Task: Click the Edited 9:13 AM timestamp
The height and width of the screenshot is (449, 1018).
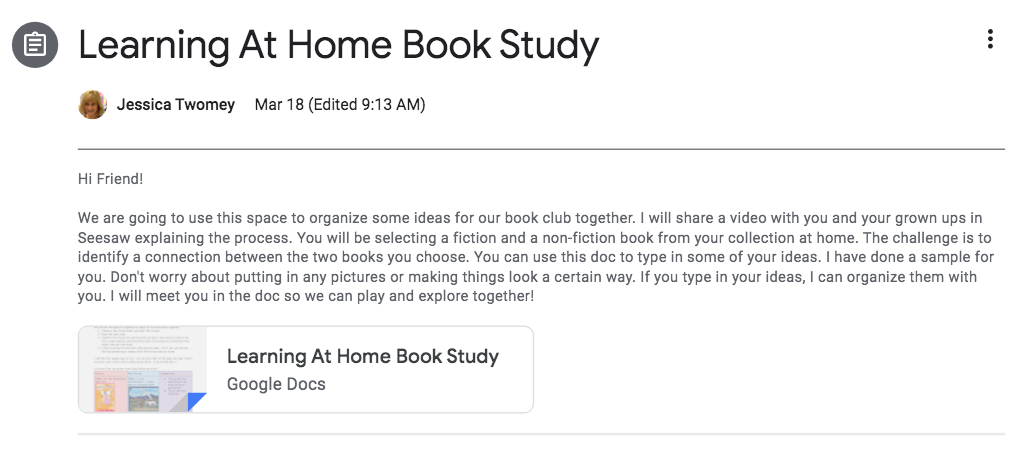Action: (x=367, y=104)
